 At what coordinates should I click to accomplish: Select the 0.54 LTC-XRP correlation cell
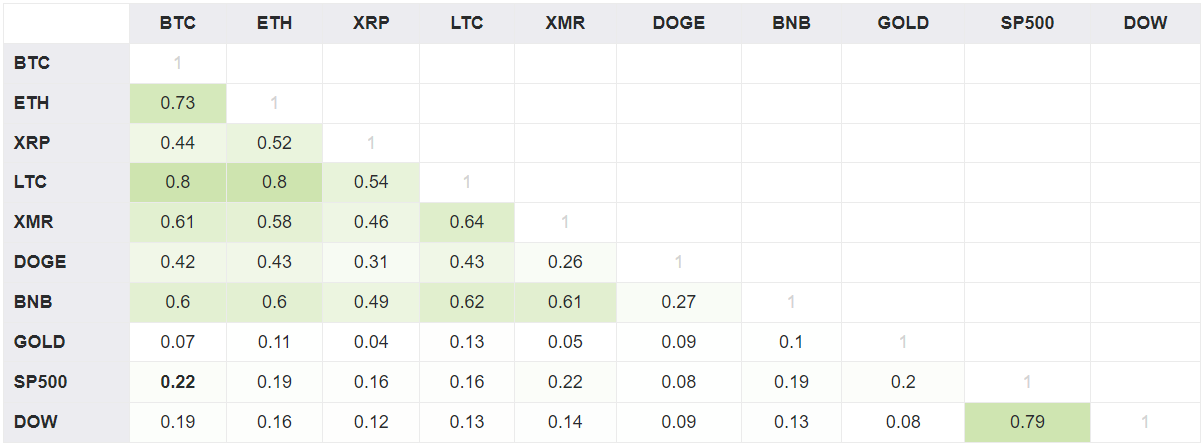tap(371, 182)
